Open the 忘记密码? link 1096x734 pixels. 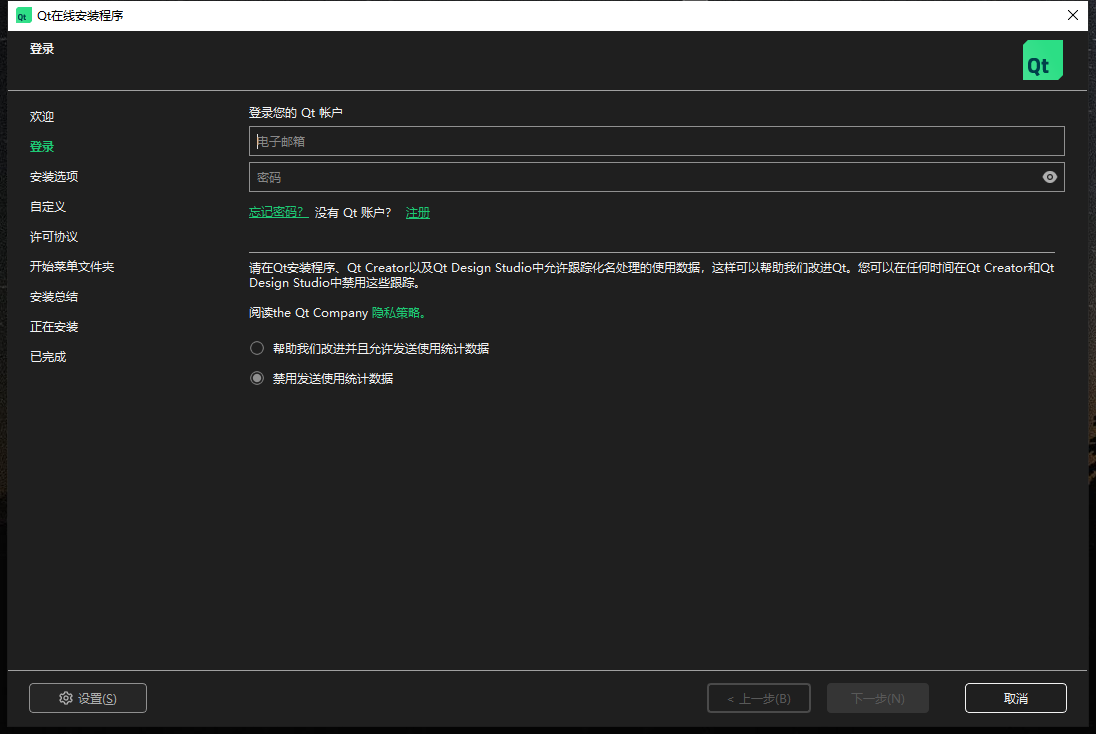278,213
